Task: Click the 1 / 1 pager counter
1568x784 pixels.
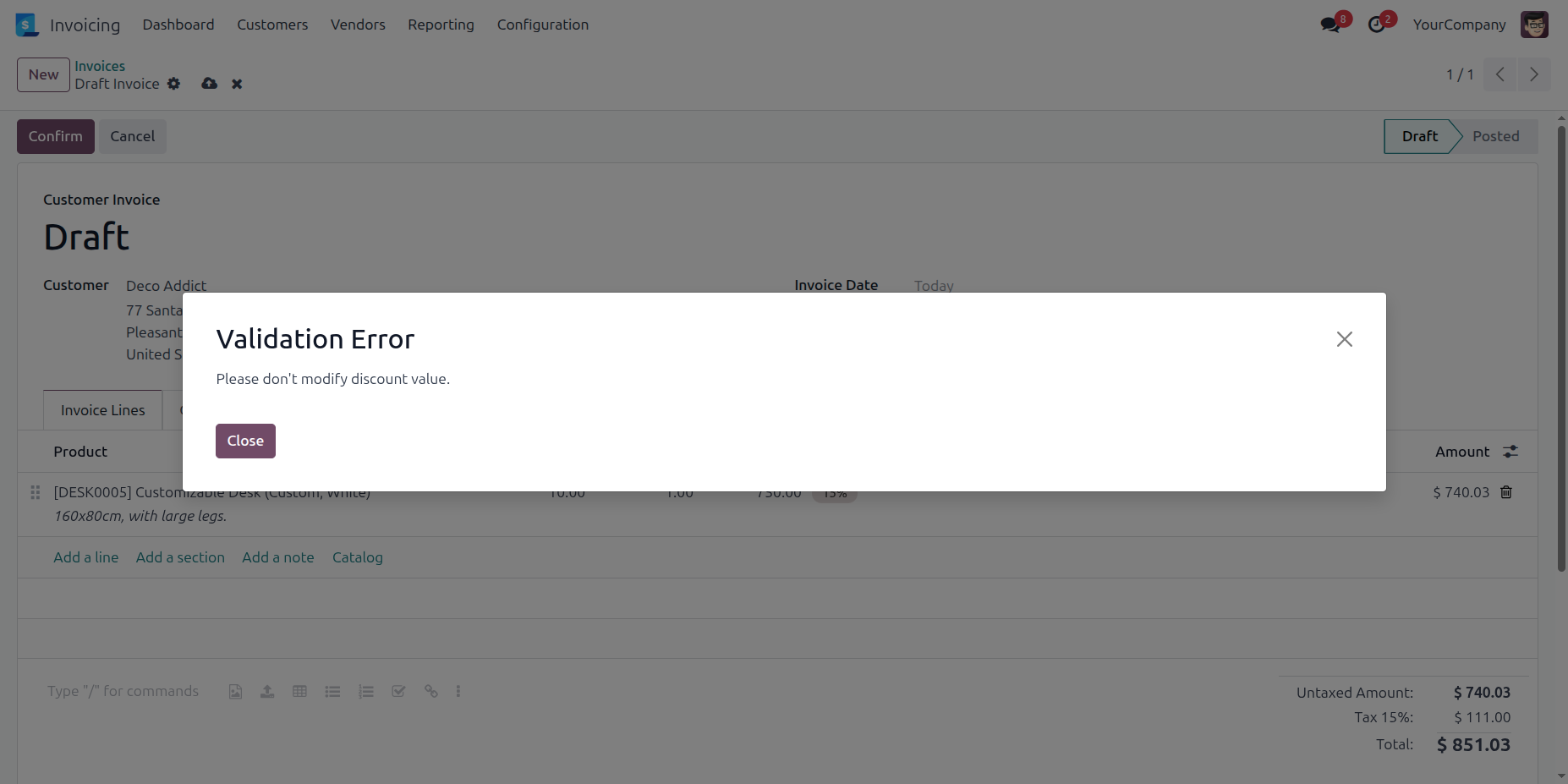Action: tap(1460, 74)
